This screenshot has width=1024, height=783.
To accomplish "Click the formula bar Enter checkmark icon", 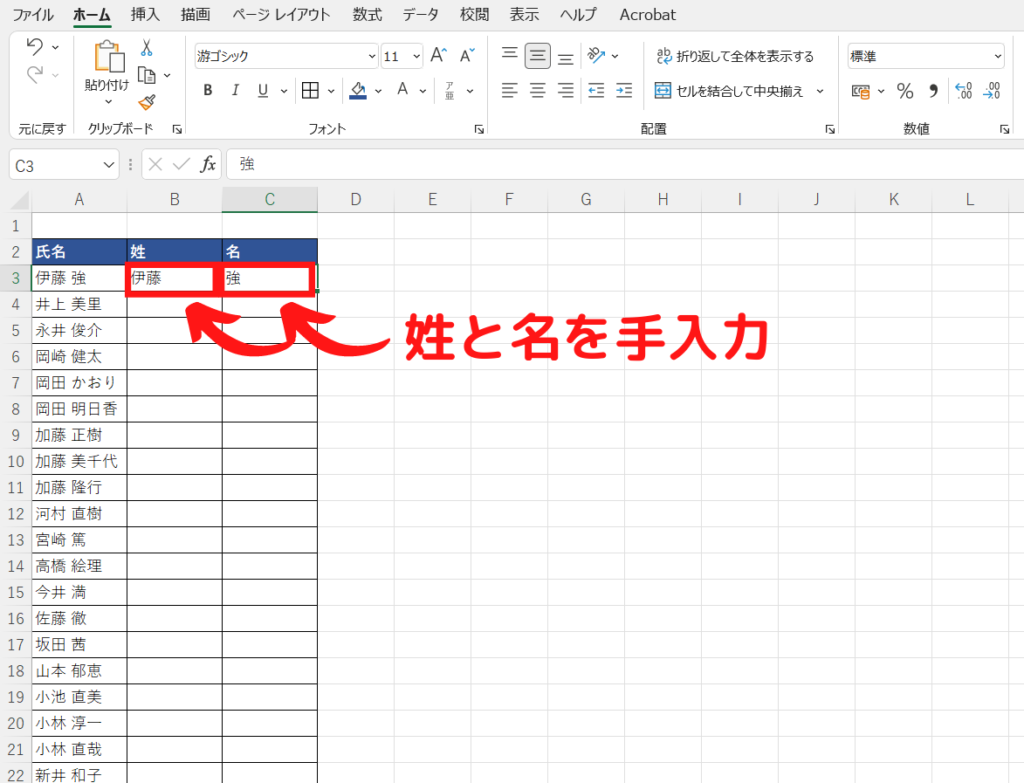I will (182, 164).
